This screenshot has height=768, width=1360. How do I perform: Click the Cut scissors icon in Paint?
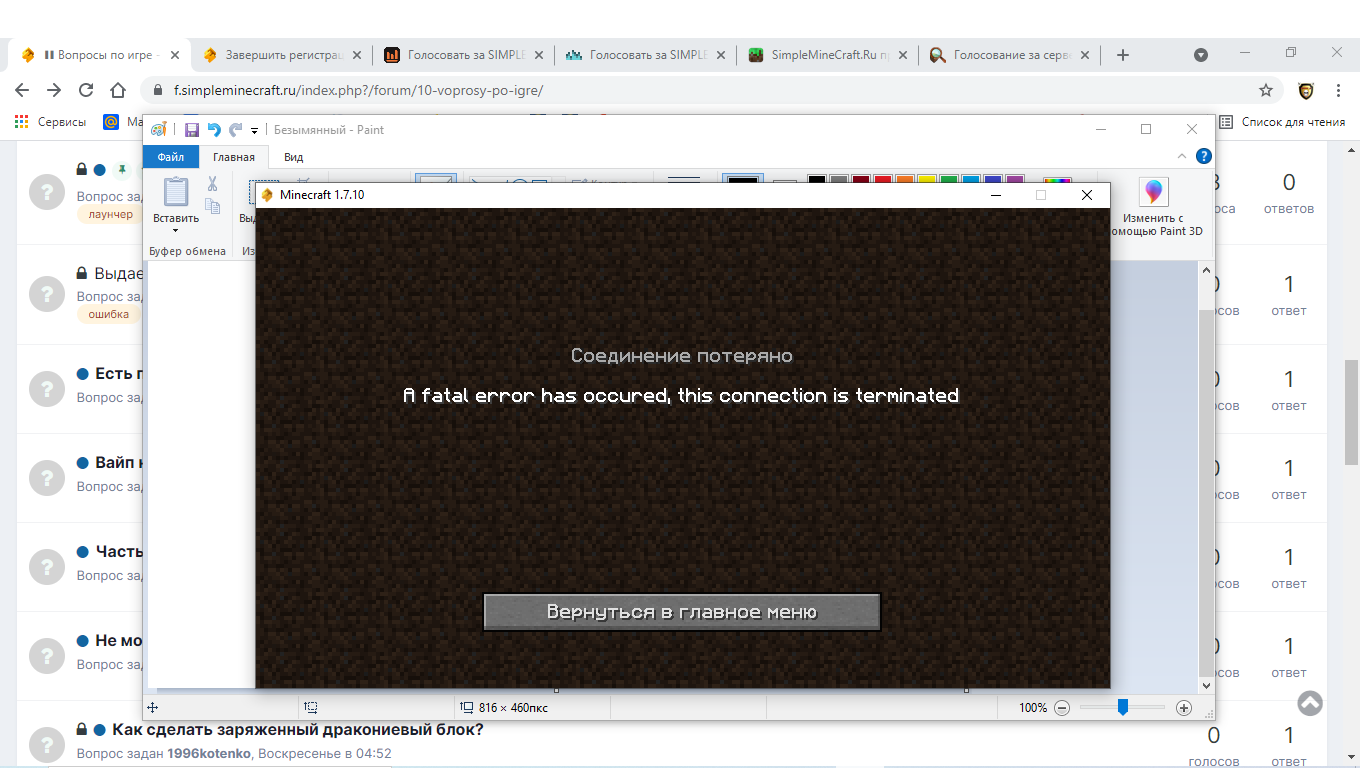pyautogui.click(x=212, y=184)
